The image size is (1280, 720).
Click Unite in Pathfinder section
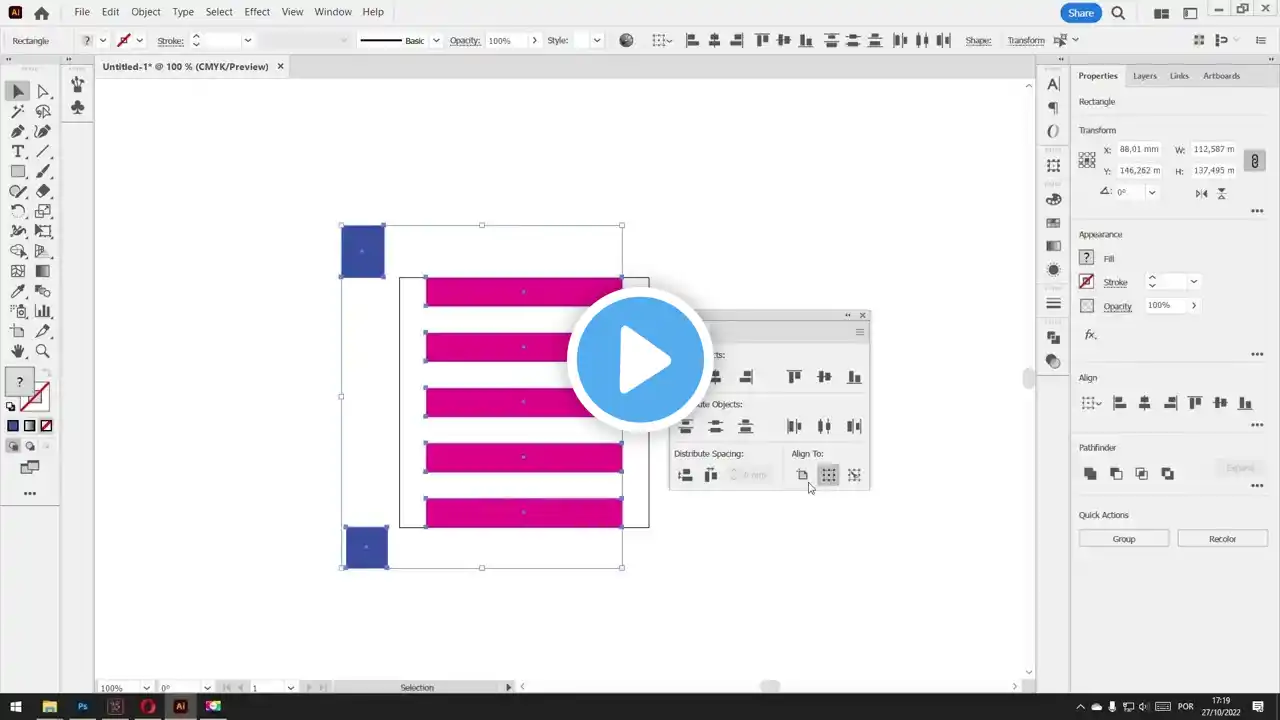click(x=1090, y=474)
